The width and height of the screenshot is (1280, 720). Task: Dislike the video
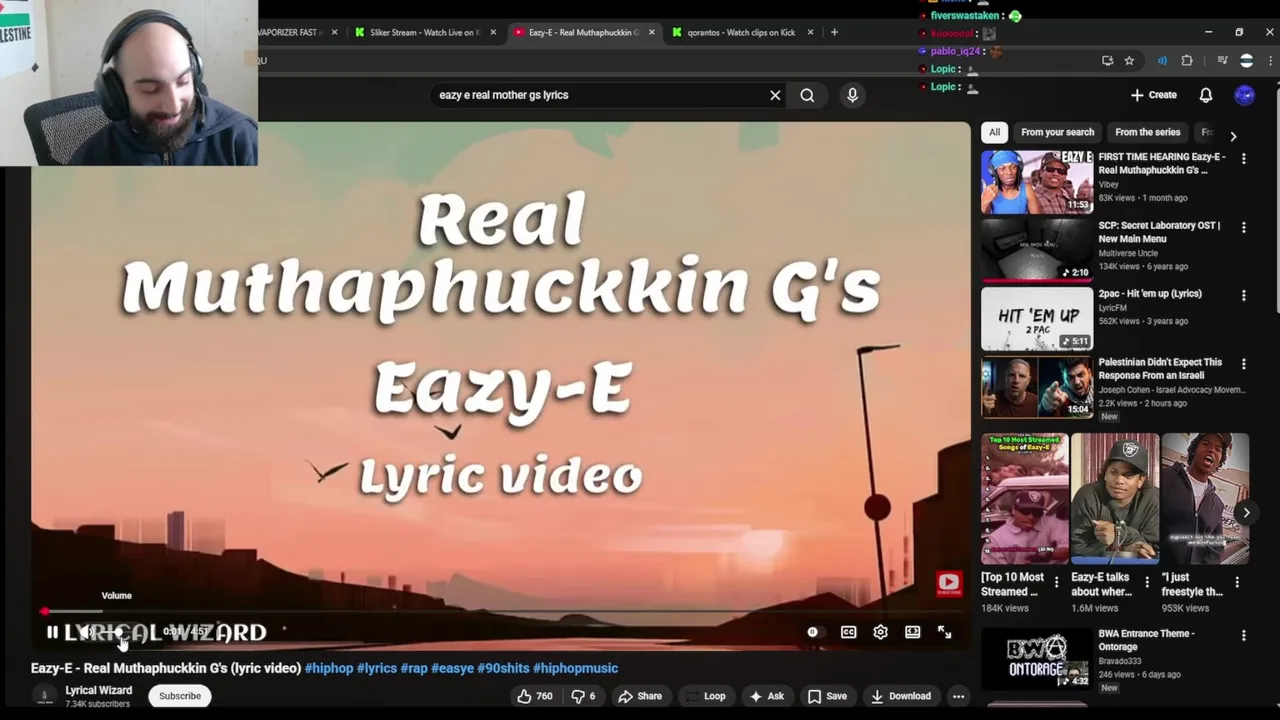click(584, 696)
